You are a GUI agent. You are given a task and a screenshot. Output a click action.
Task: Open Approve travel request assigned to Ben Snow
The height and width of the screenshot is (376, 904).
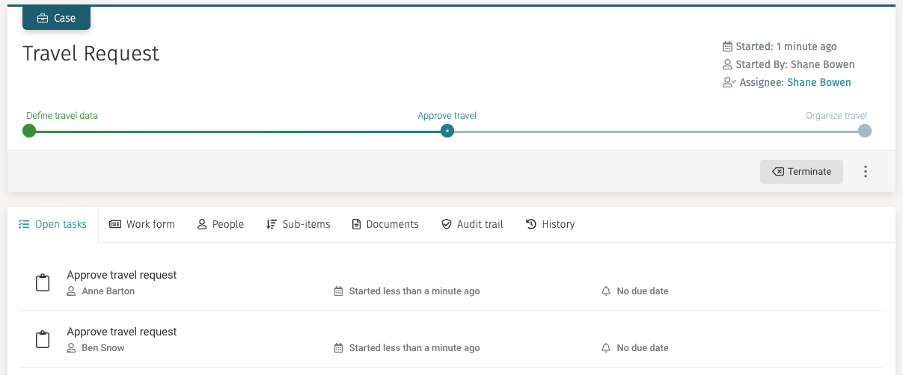click(122, 332)
